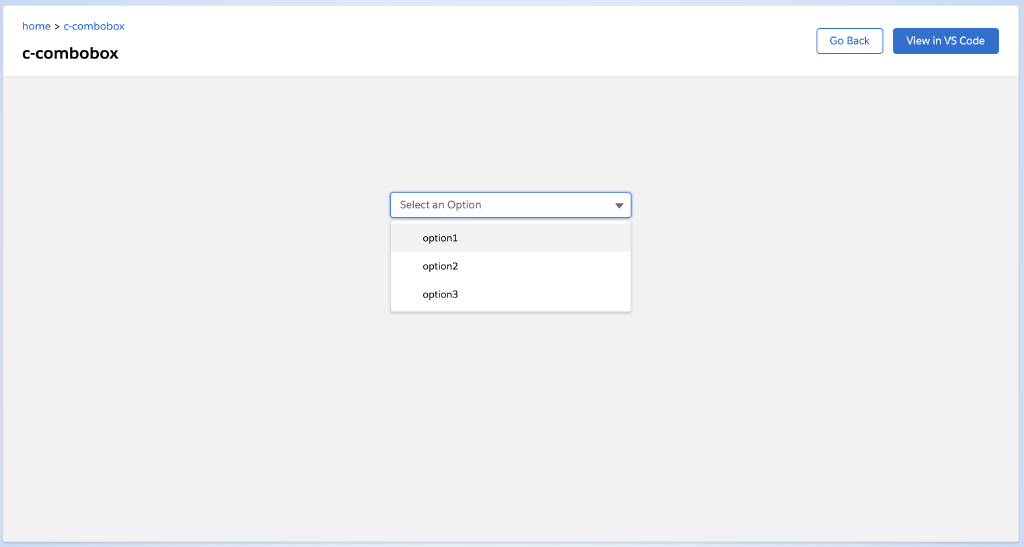Choose option2 in the listbox
The height and width of the screenshot is (547, 1024).
[439, 266]
